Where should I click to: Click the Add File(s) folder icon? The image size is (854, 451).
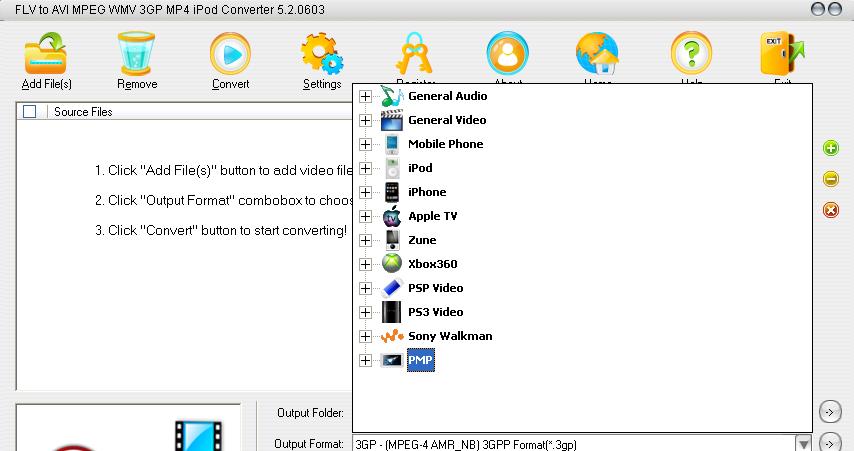tap(46, 53)
